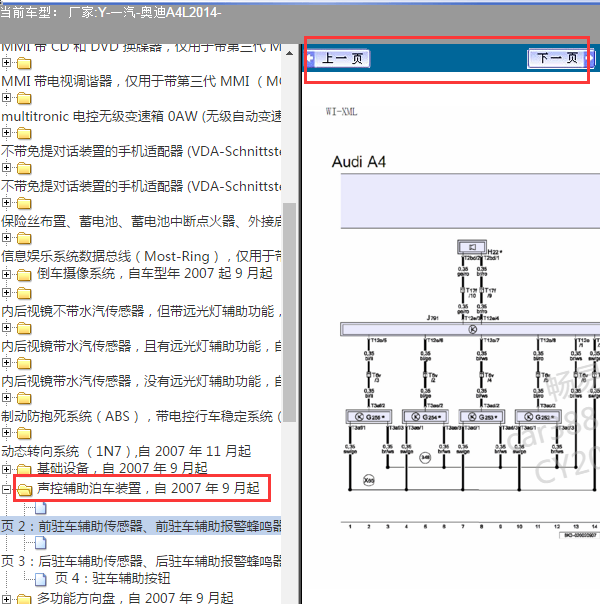Open 页 2：前驻车辅助传感器 tree row
600x604 pixels.
(141, 526)
